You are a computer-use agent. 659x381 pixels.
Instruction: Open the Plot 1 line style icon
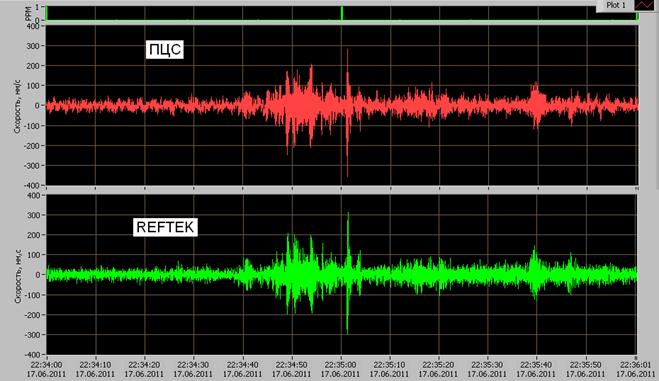(643, 5)
